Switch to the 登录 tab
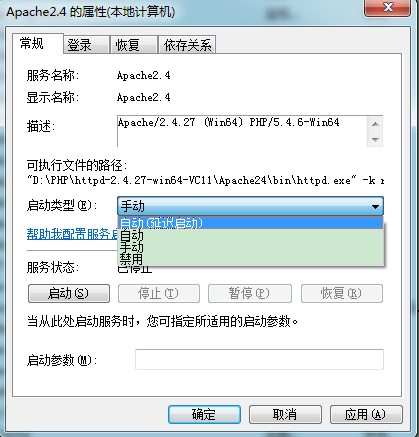This screenshot has height=437, width=419. click(86, 45)
